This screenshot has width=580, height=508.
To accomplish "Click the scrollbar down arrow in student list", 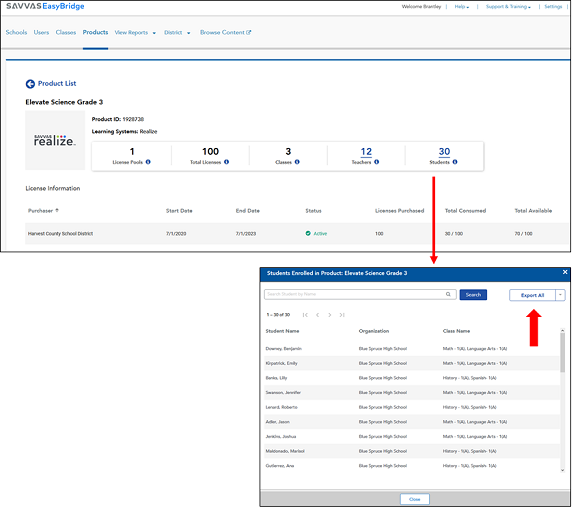I will coord(562,470).
